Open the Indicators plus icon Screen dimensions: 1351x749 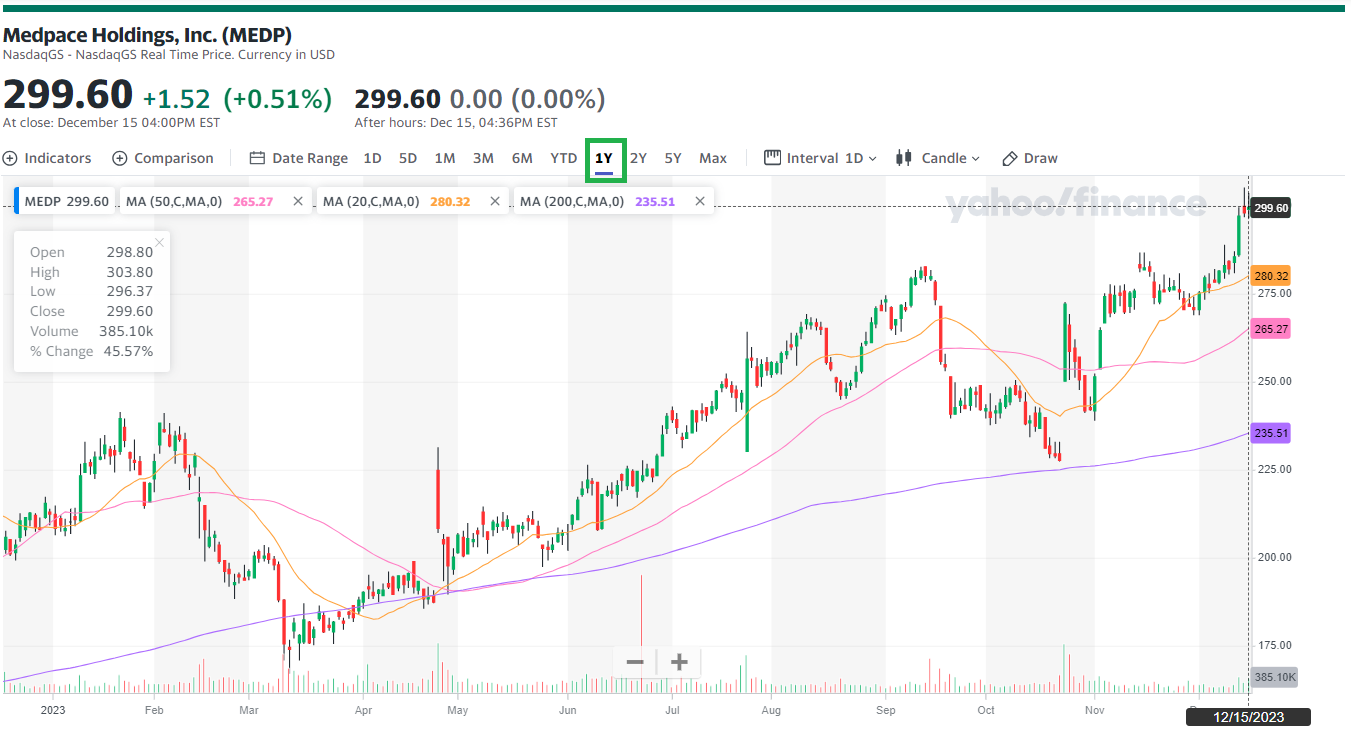tap(10, 158)
